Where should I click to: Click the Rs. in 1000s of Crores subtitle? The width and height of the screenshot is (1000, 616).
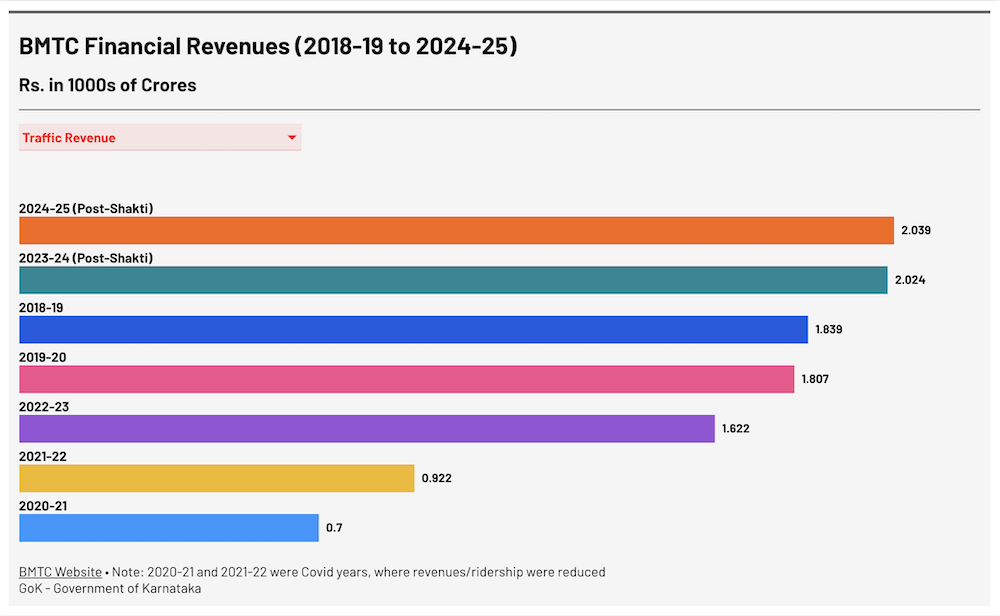click(x=108, y=85)
